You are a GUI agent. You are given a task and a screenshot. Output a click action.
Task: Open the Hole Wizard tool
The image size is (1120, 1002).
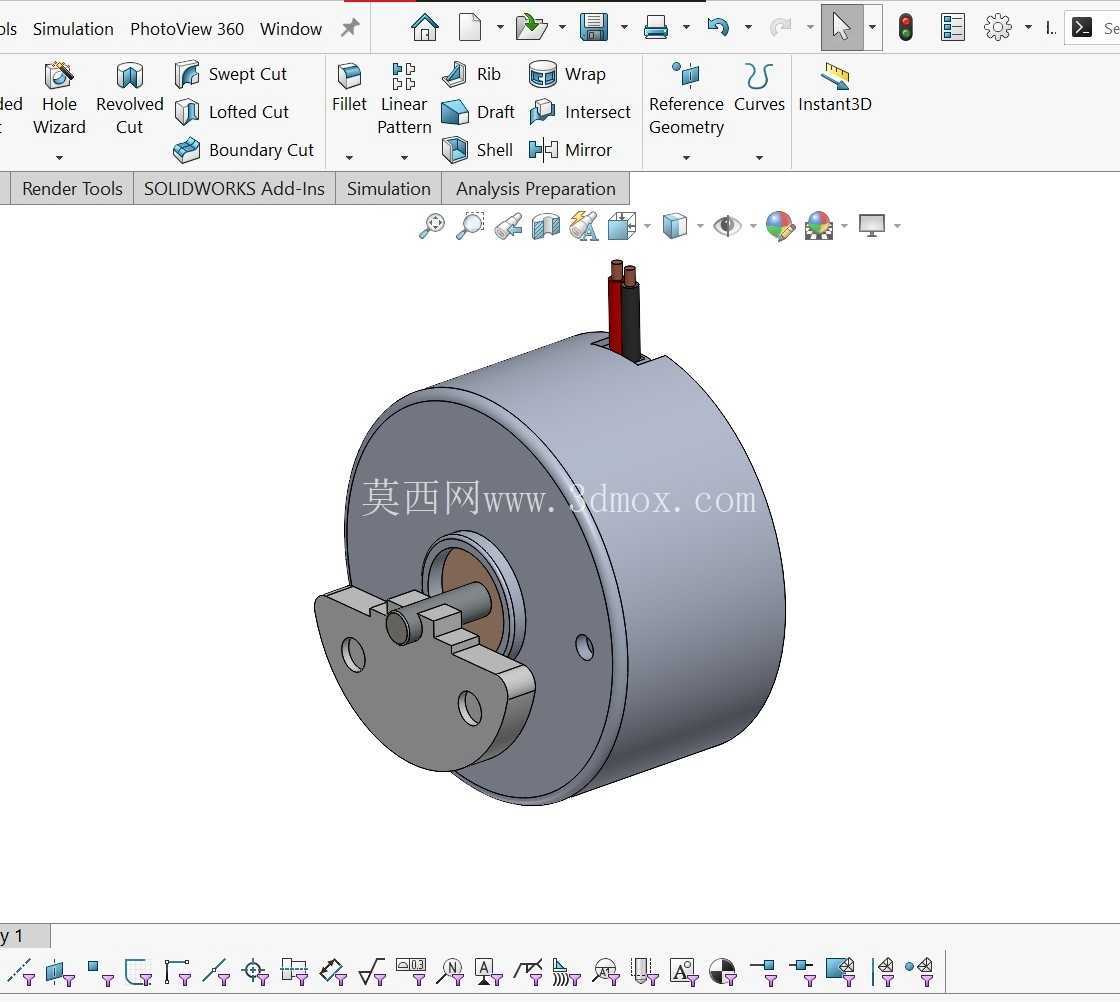[59, 99]
